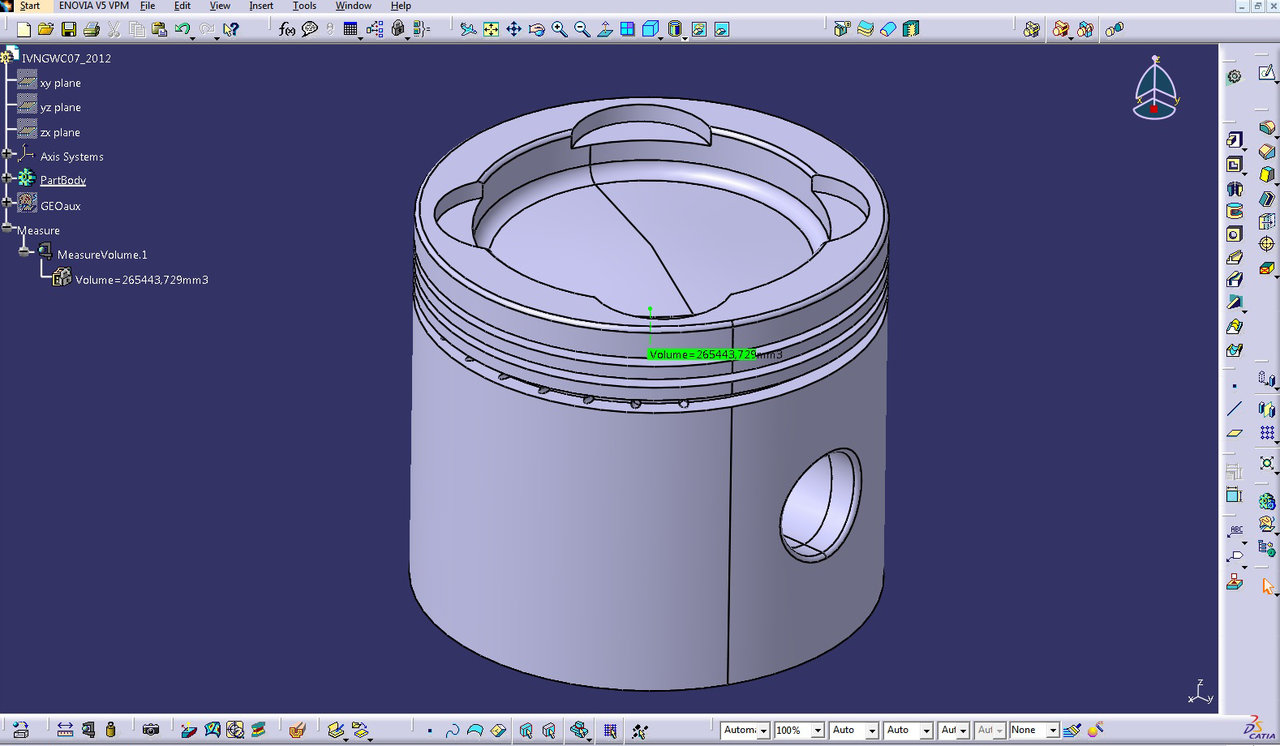Select the Hole tool
The image size is (1280, 746).
(x=1235, y=234)
